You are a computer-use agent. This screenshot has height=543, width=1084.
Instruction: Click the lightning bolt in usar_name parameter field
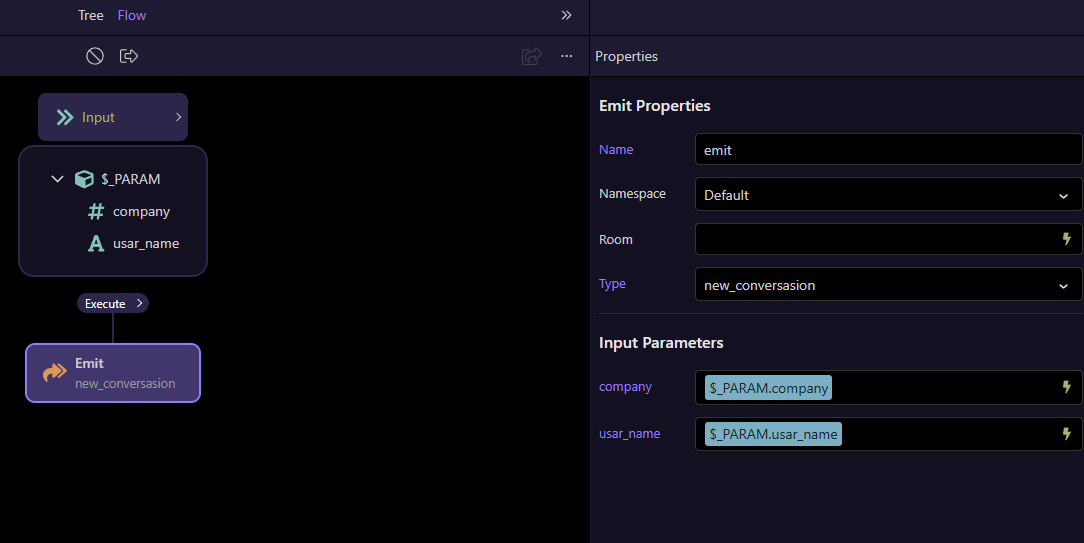pyautogui.click(x=1066, y=434)
